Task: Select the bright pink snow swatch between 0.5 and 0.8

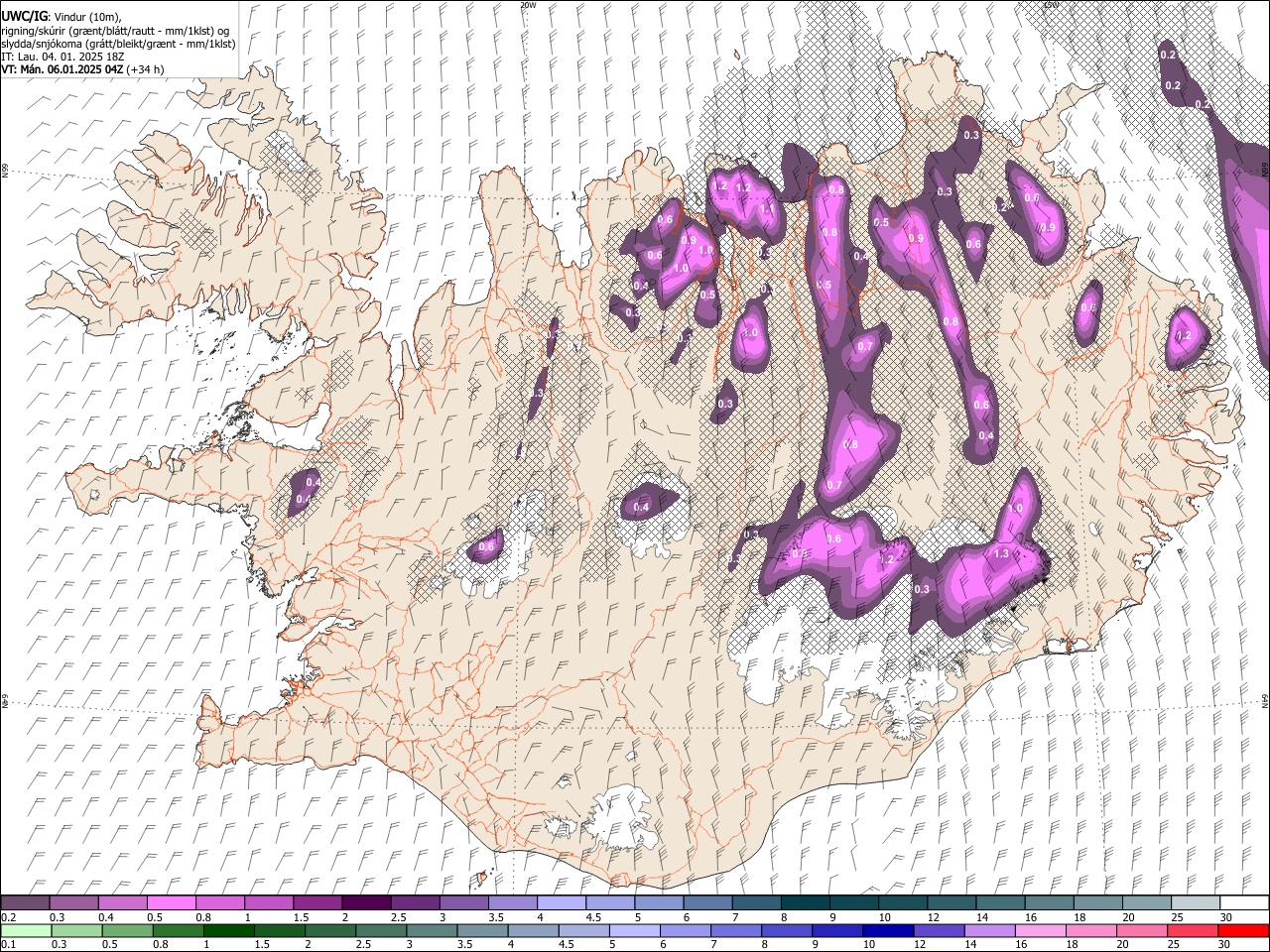Action: coord(172,902)
